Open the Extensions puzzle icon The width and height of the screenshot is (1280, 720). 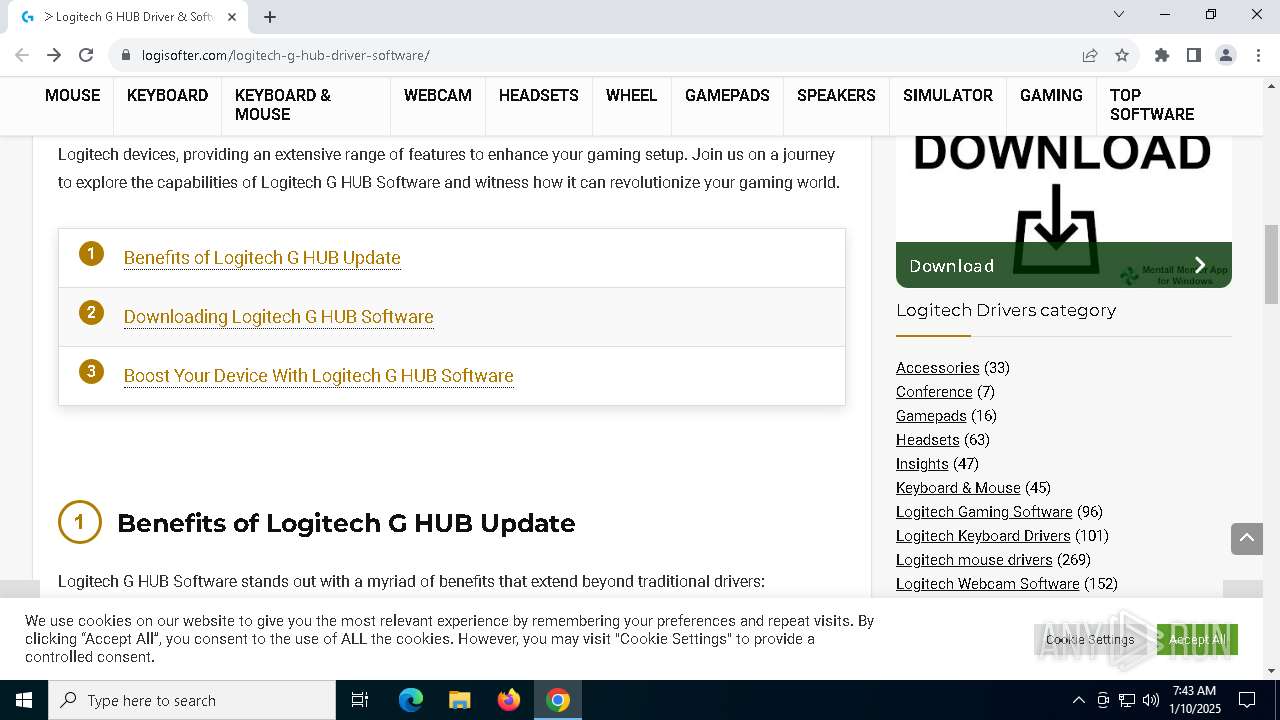[1162, 55]
